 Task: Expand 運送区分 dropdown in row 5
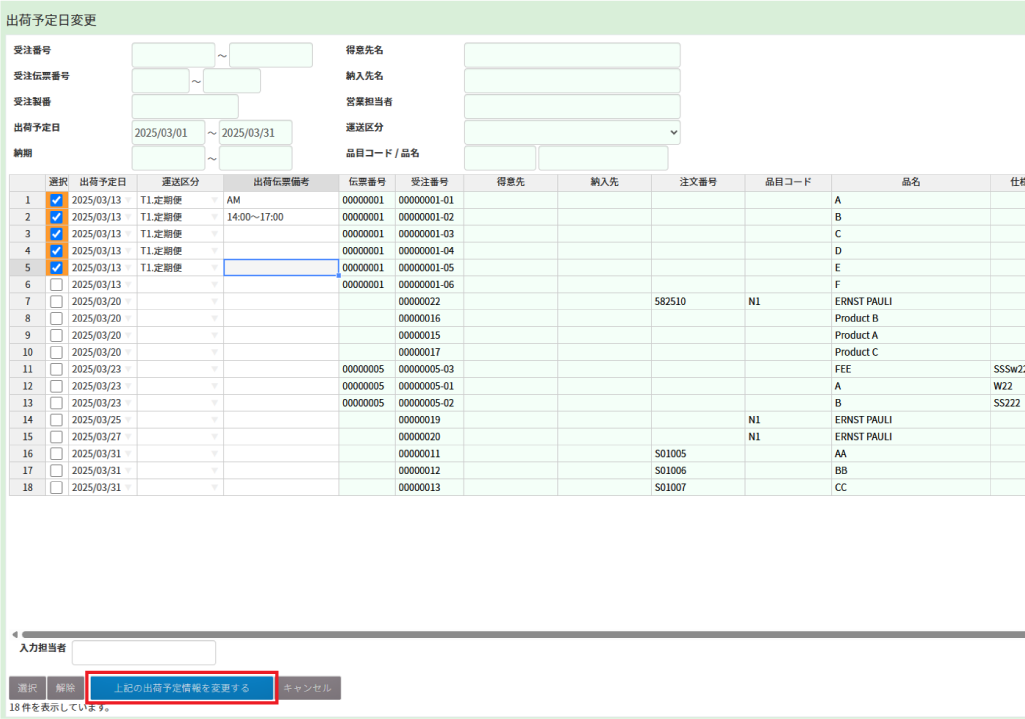coord(214,268)
